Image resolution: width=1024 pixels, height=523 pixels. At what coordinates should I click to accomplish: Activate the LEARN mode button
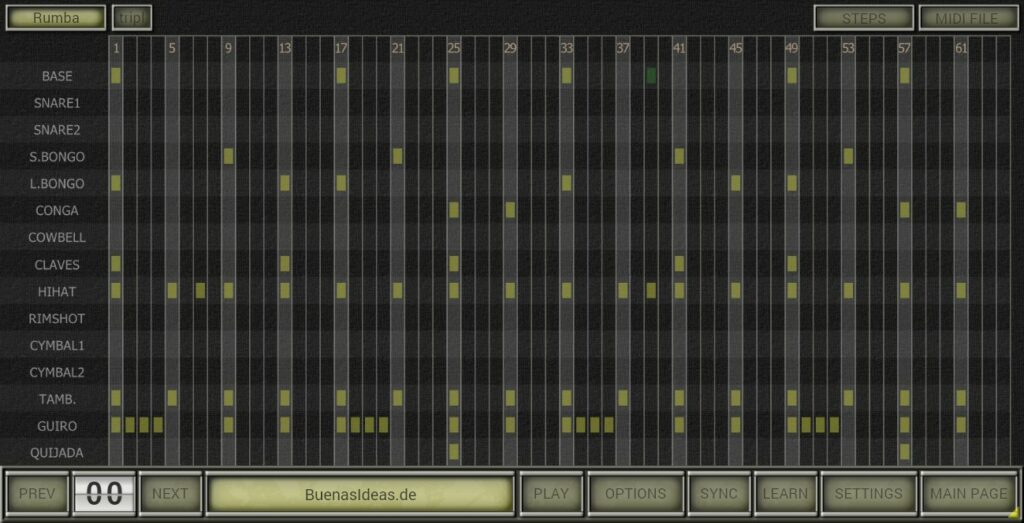coord(785,494)
